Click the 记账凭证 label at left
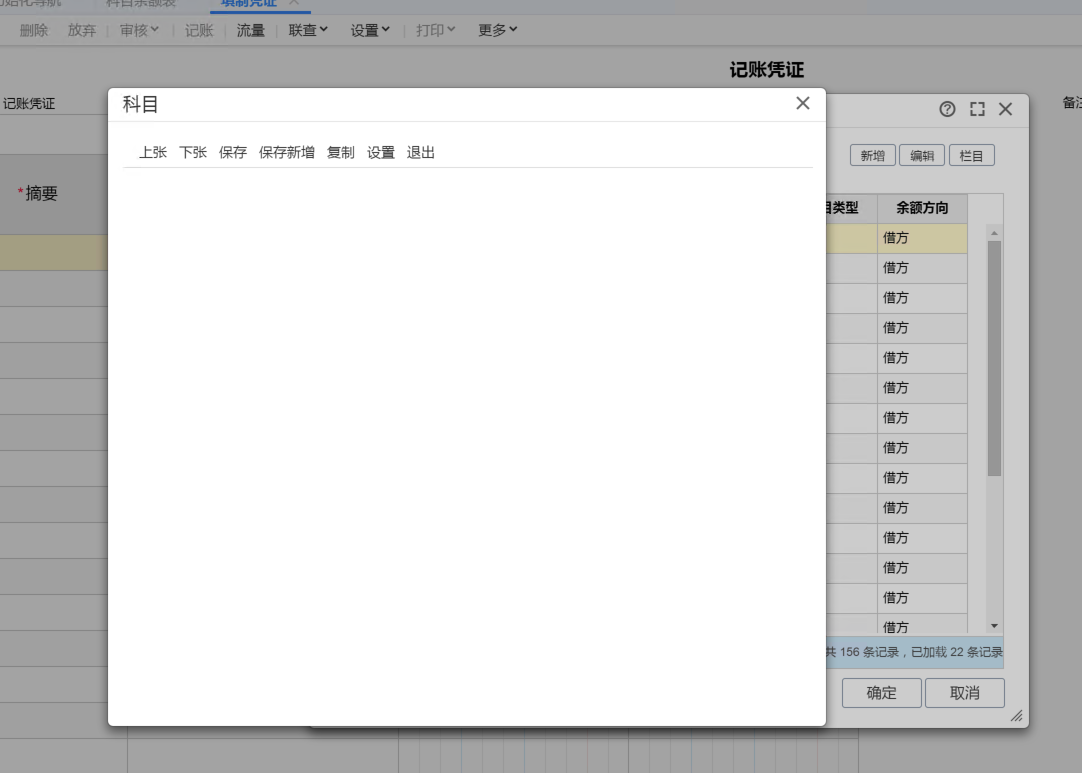This screenshot has width=1082, height=773. (29, 104)
